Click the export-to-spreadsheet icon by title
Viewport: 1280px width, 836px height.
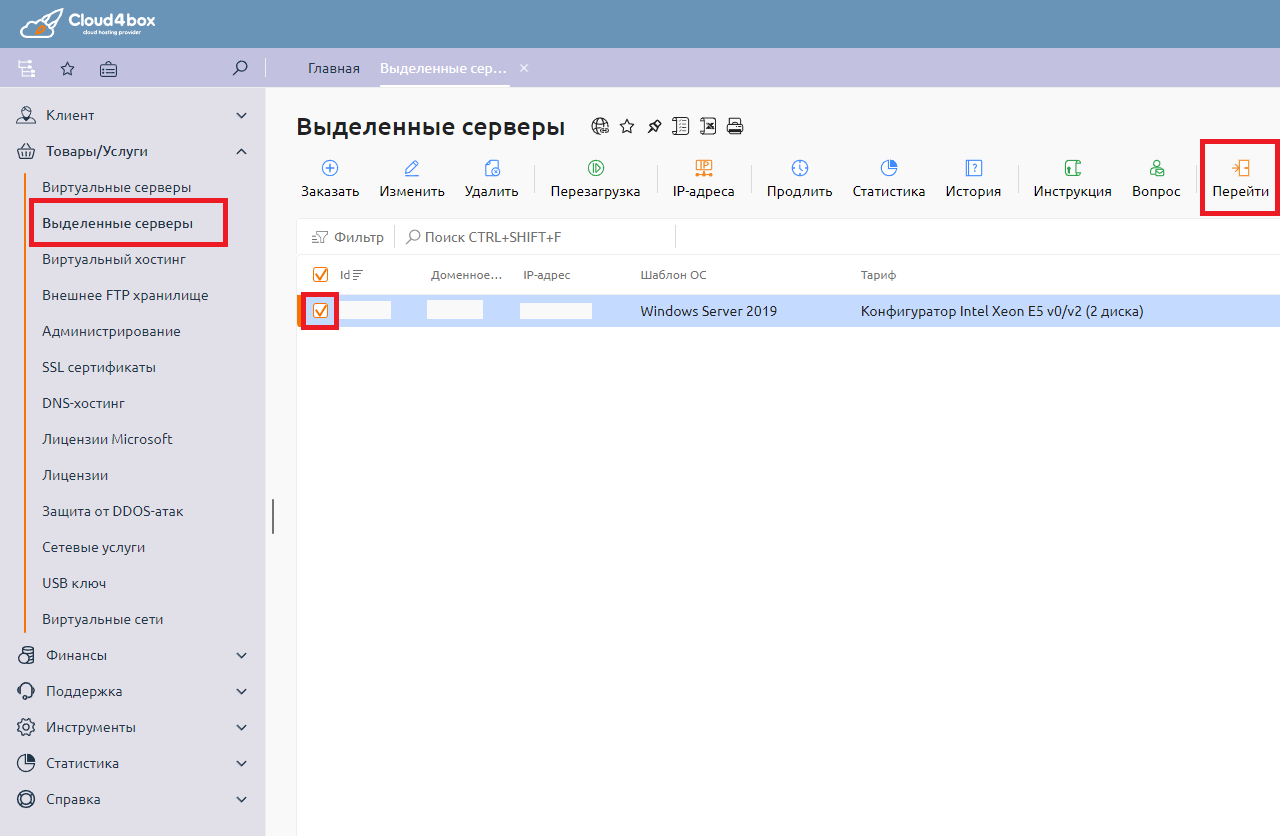(708, 126)
